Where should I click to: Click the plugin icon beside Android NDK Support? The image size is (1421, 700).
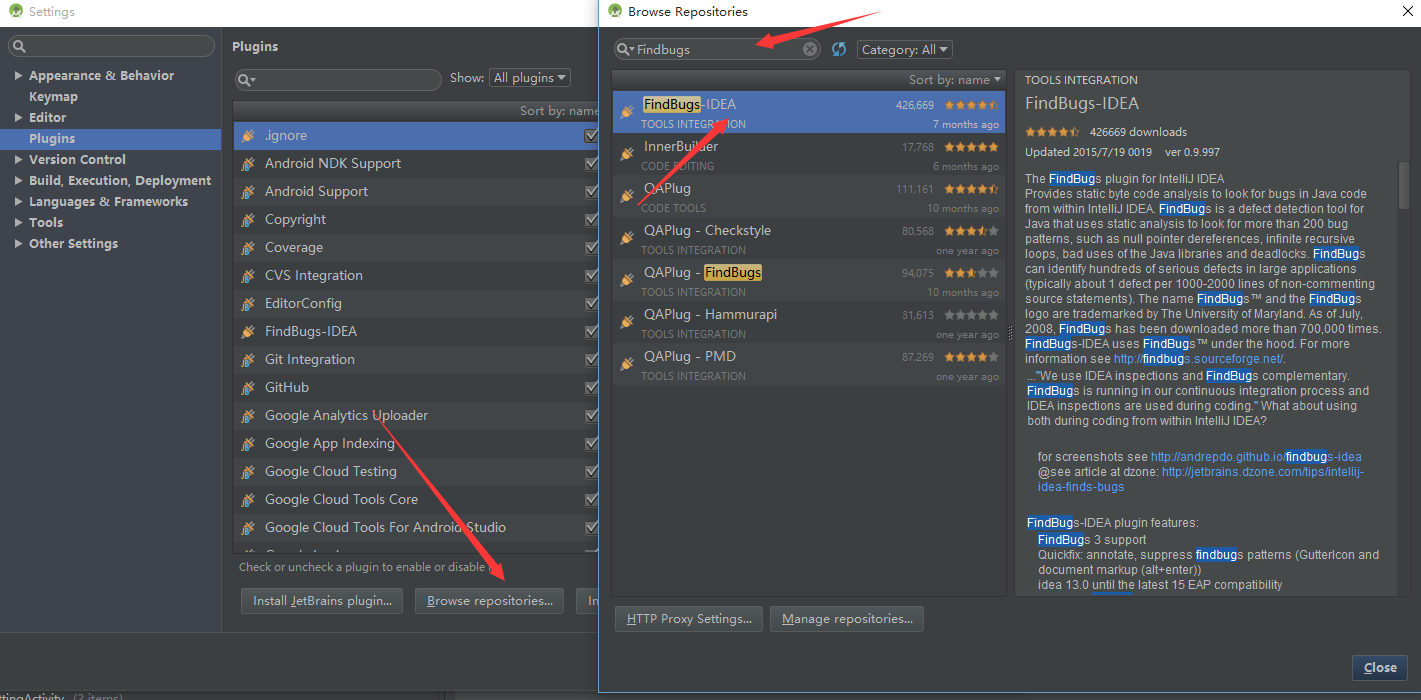[248, 164]
